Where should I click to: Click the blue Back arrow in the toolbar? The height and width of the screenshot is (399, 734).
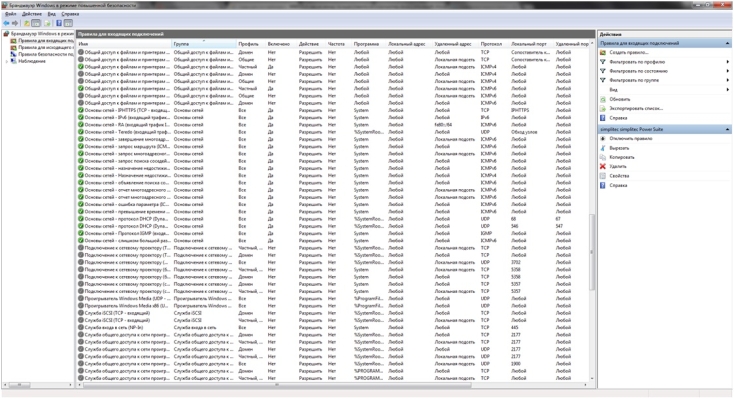tap(6, 23)
